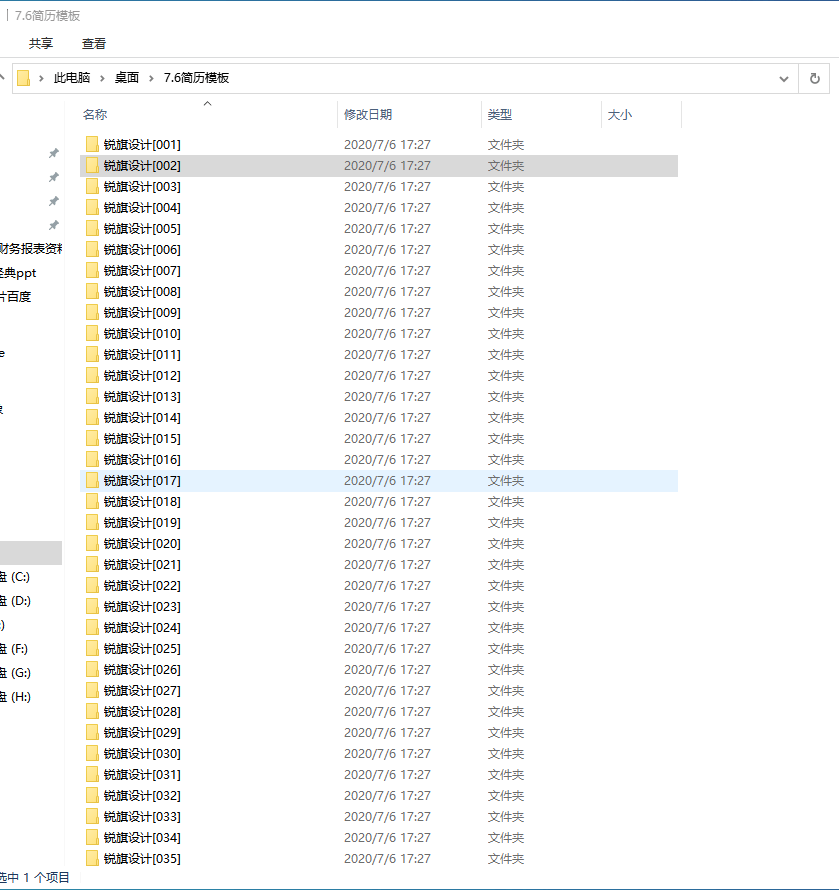Click the refresh icon beside address bar
Image resolution: width=839 pixels, height=890 pixels.
pos(815,78)
